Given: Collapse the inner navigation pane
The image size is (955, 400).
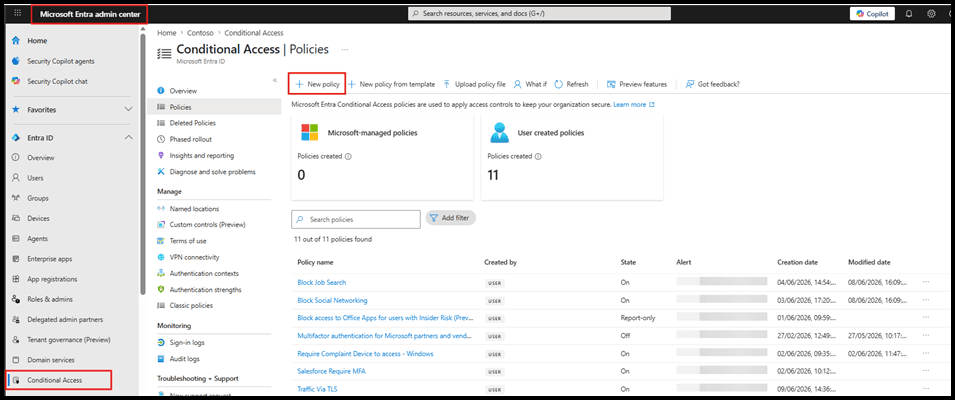Looking at the screenshot, I should [x=275, y=80].
